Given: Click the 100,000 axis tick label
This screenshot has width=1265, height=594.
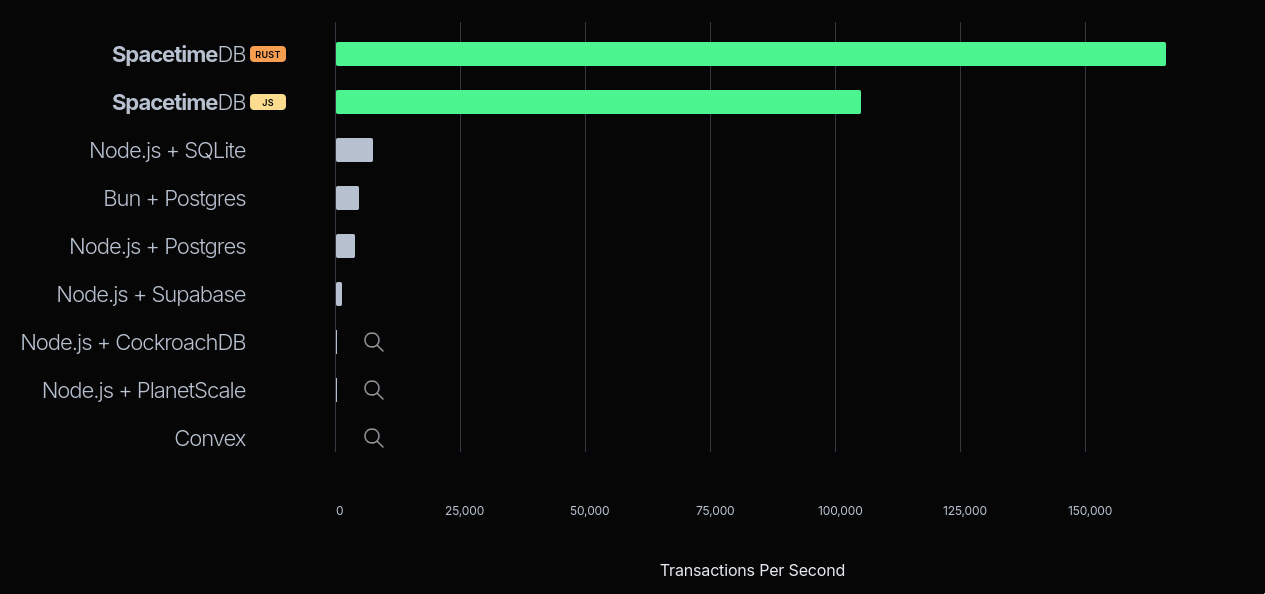Looking at the screenshot, I should [840, 511].
